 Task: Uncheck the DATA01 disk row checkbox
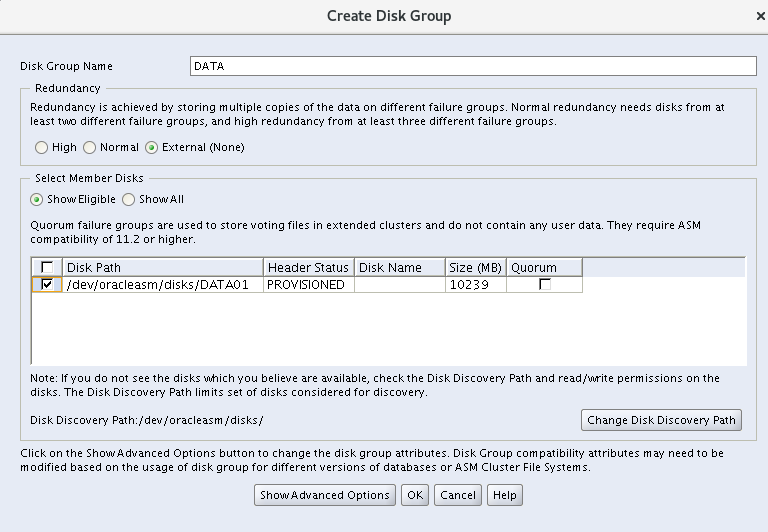[x=47, y=285]
